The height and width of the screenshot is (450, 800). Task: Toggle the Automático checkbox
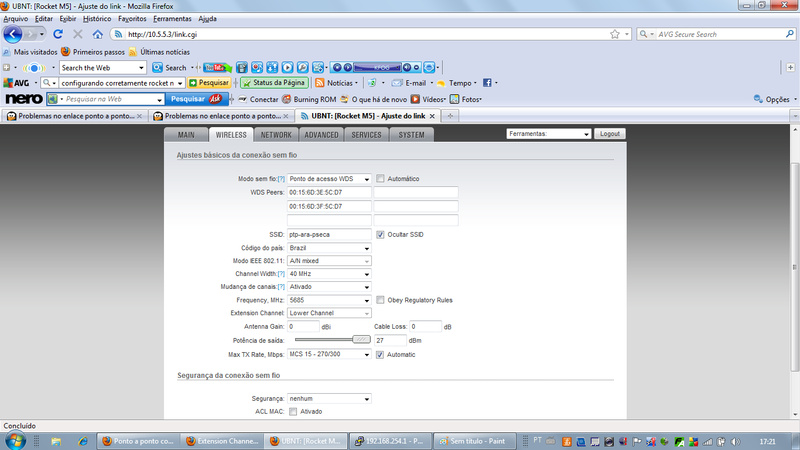[380, 178]
